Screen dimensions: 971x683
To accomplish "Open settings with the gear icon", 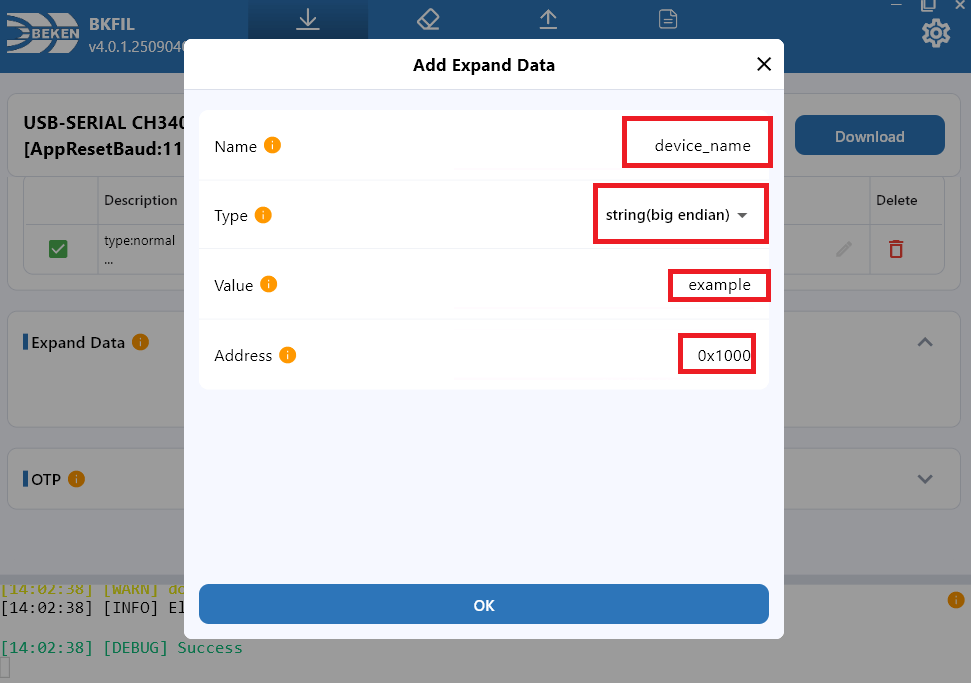I will [x=936, y=34].
